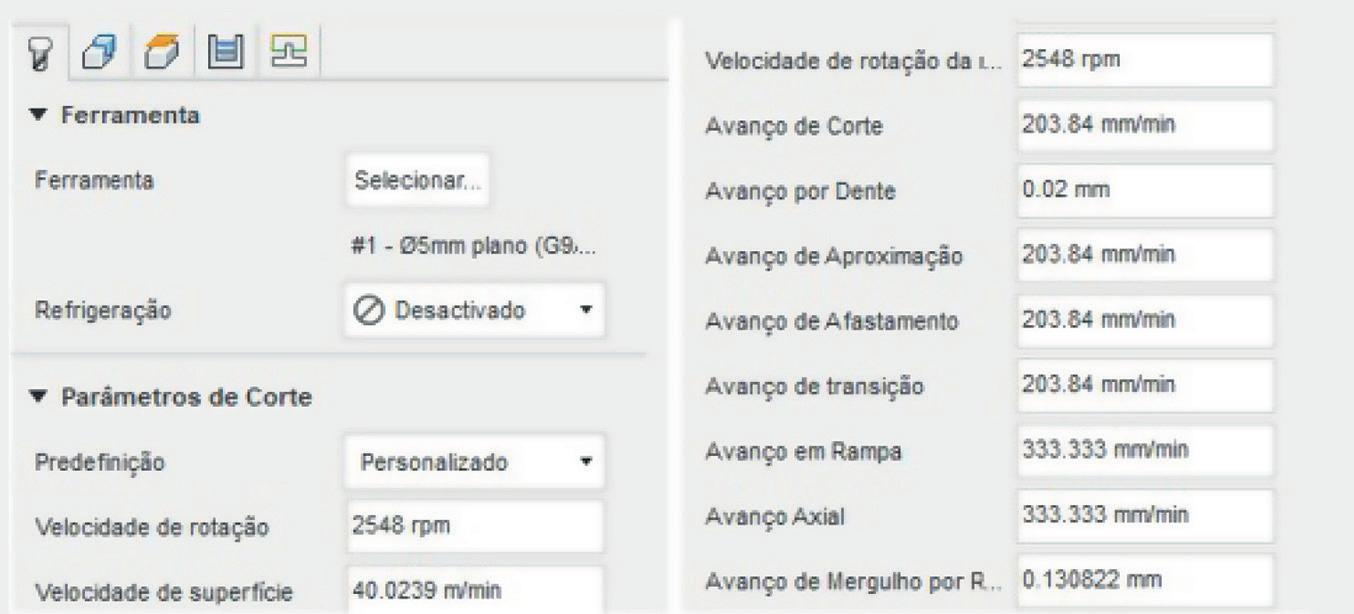
Task: Collapse the Parâmetros de Corte section
Action: pyautogui.click(x=41, y=397)
